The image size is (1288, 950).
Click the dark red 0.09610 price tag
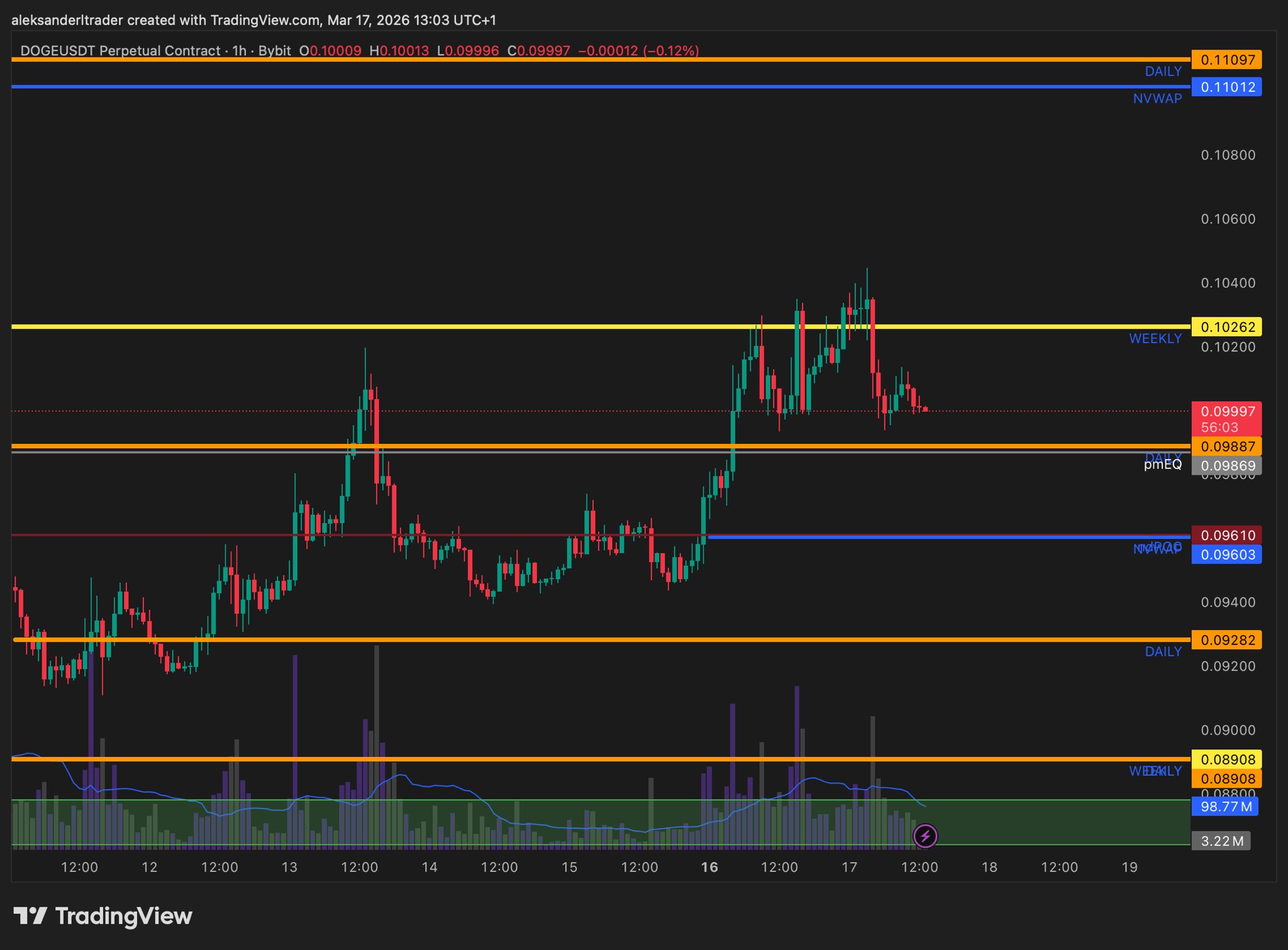point(1226,535)
